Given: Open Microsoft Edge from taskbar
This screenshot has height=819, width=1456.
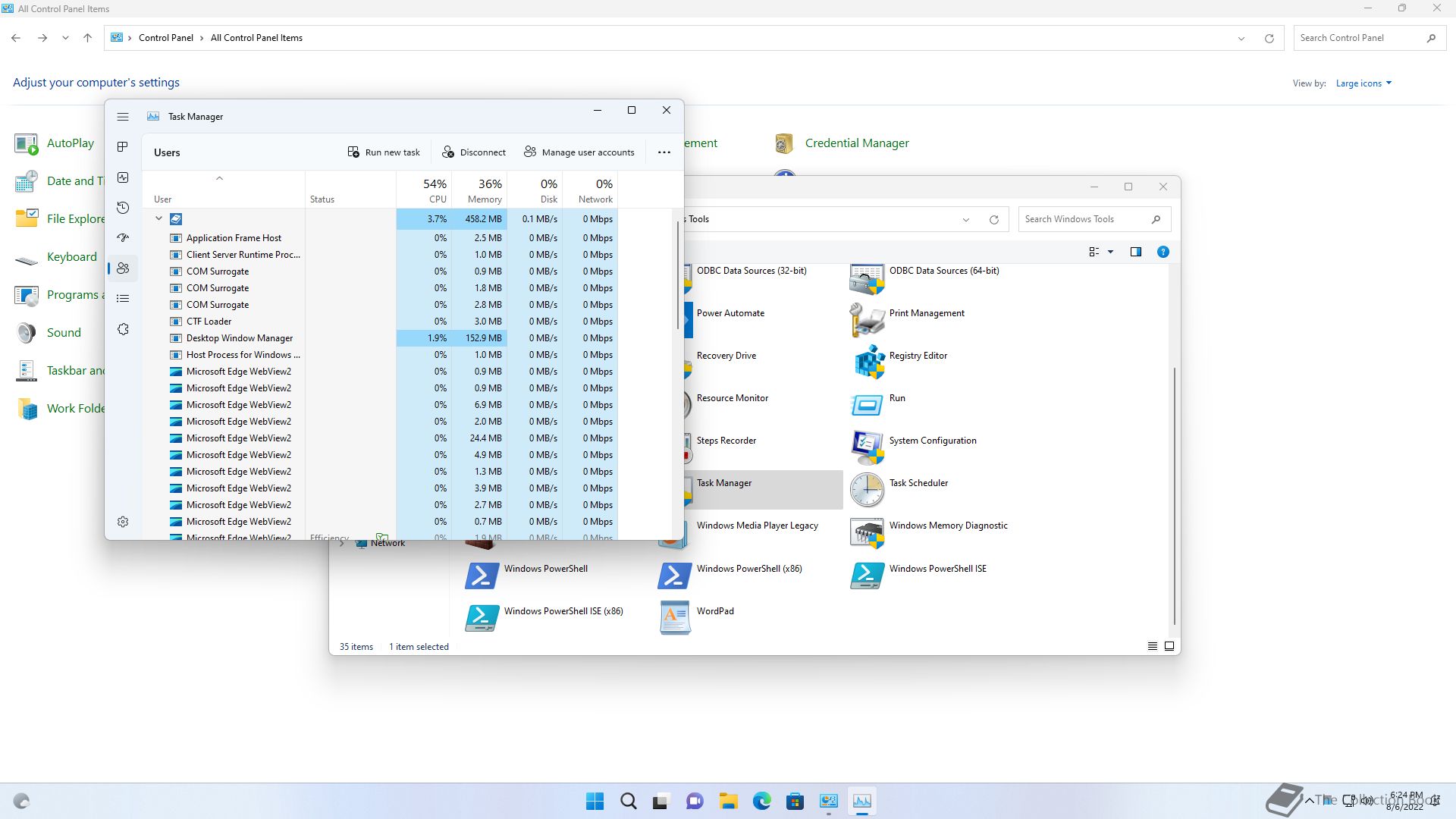Looking at the screenshot, I should (x=762, y=801).
